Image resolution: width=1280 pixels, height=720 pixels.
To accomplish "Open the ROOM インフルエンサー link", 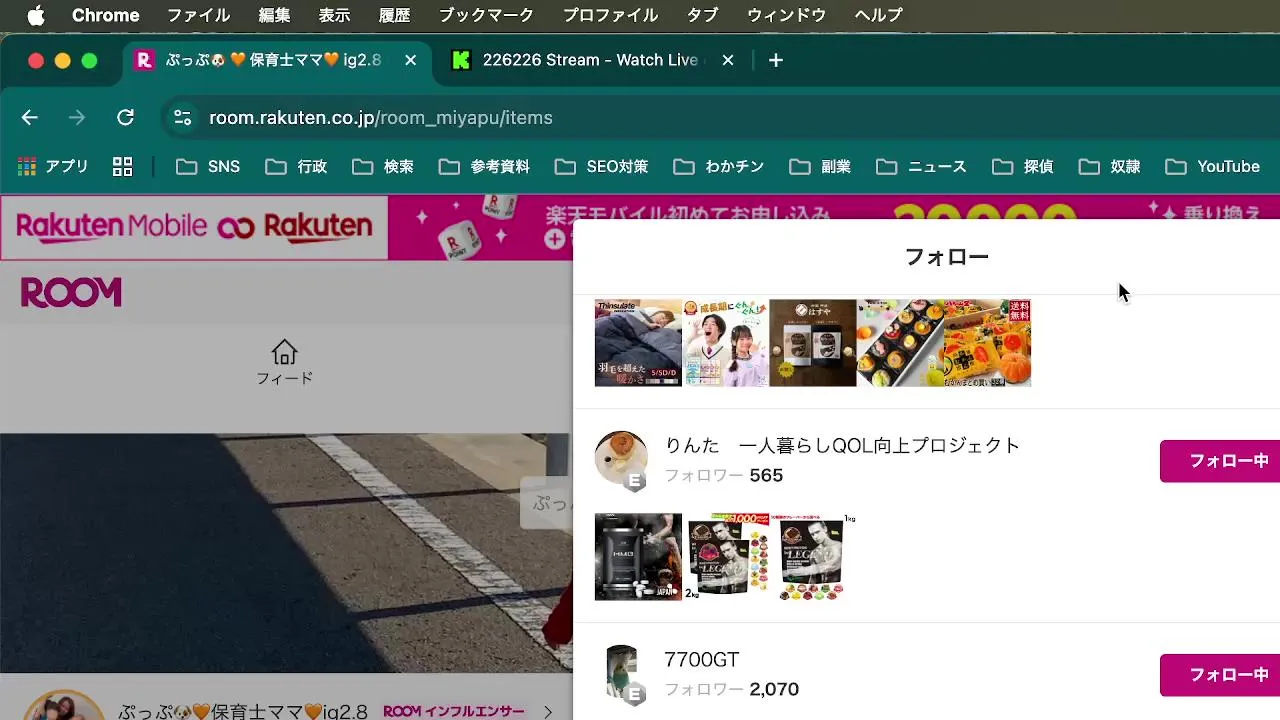I will pyautogui.click(x=453, y=711).
